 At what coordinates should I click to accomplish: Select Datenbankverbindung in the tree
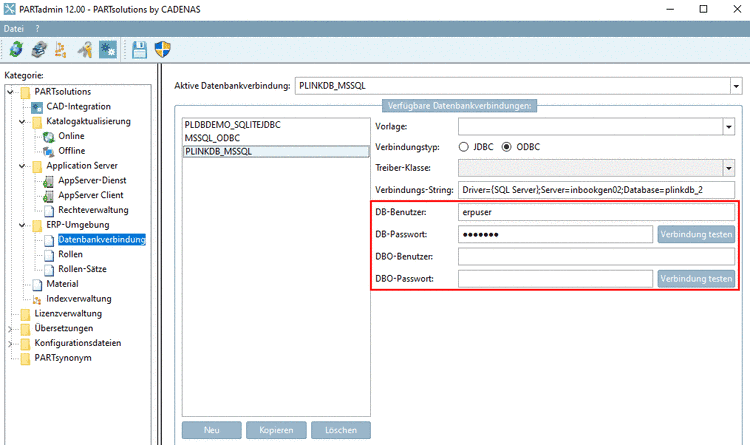click(101, 240)
